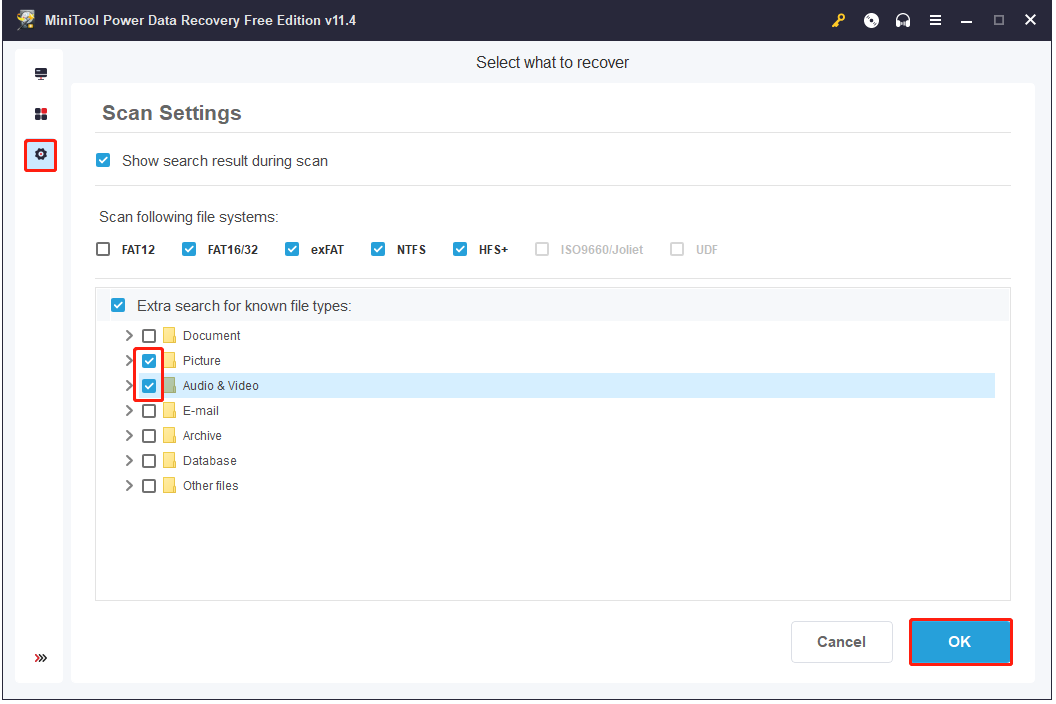This screenshot has height=704, width=1056.
Task: Click the Document folder icon
Action: (170, 335)
